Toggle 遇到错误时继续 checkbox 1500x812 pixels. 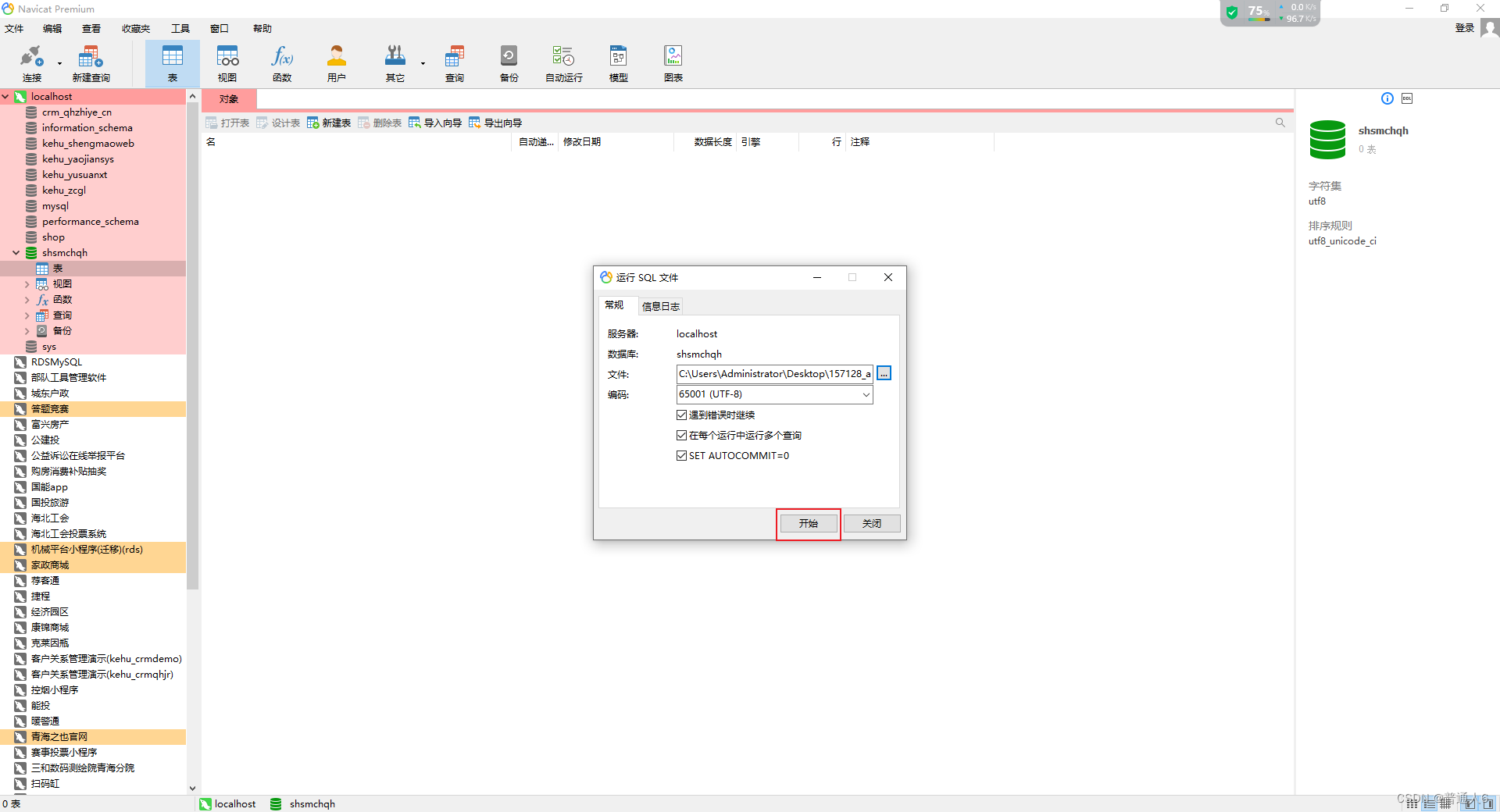pos(681,415)
